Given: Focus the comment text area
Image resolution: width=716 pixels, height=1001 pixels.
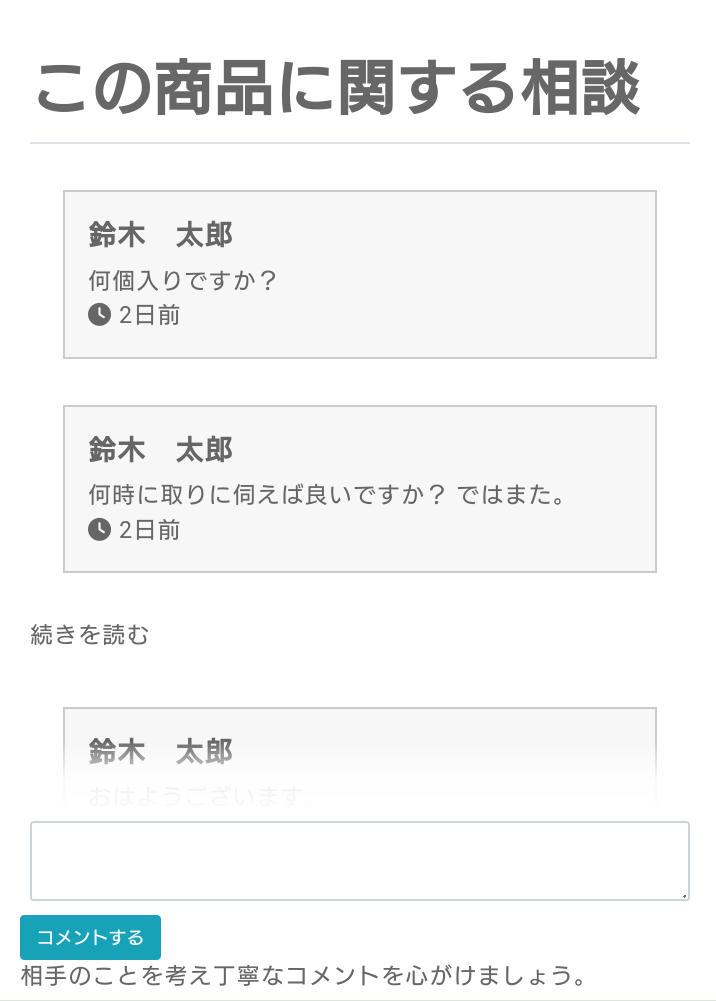Looking at the screenshot, I should 359,860.
